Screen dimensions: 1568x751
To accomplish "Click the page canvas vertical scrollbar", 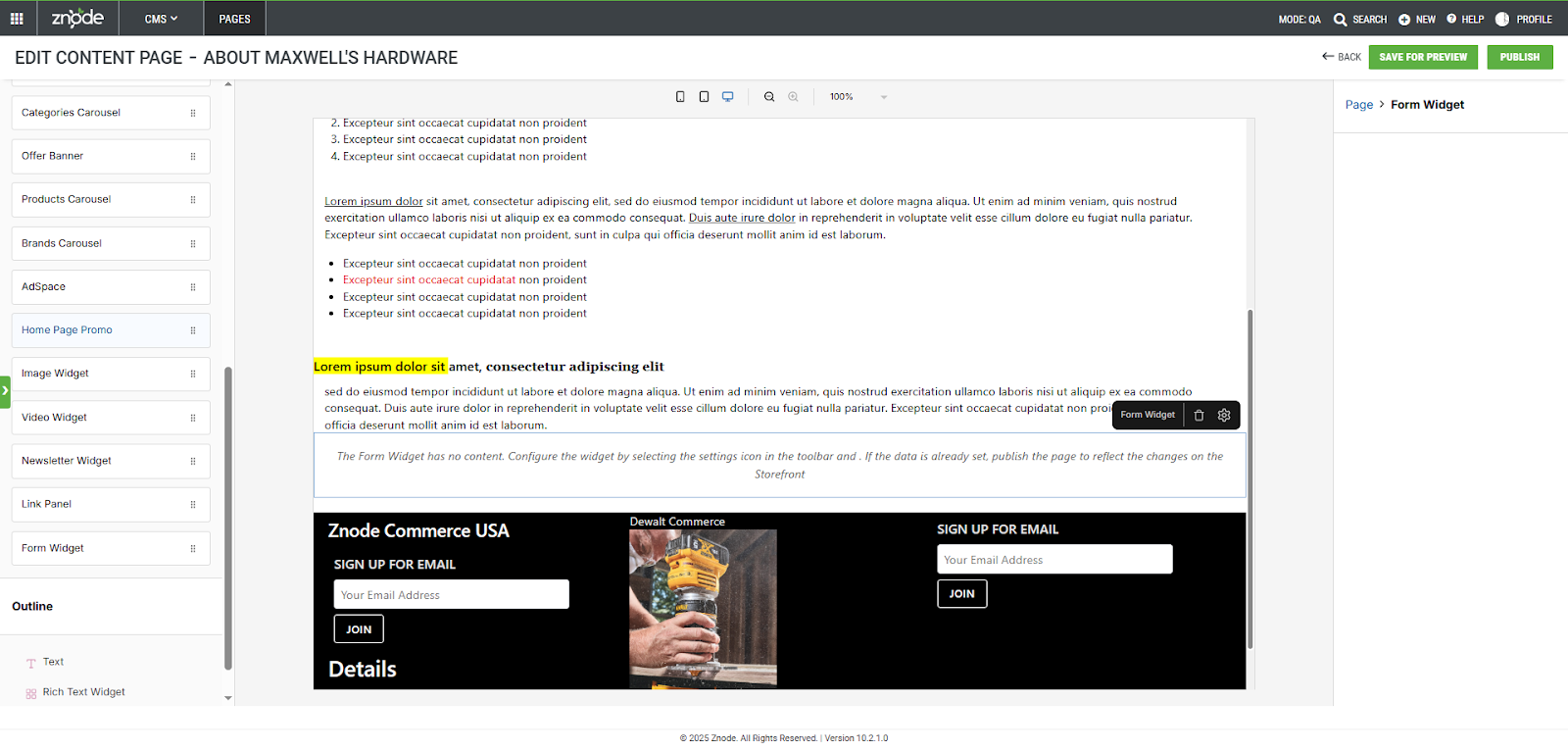I will tap(1249, 478).
